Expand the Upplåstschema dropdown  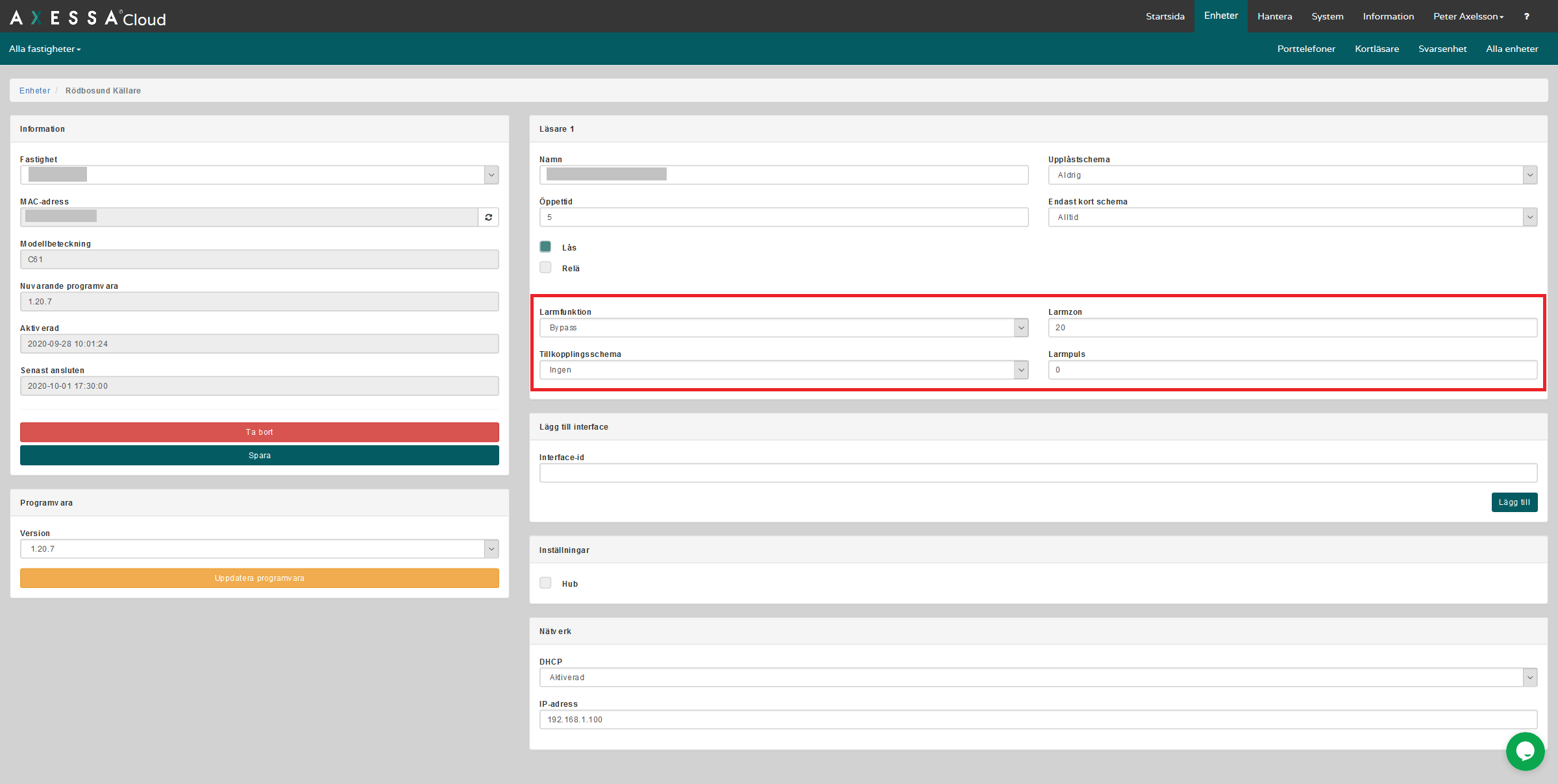pyautogui.click(x=1292, y=175)
